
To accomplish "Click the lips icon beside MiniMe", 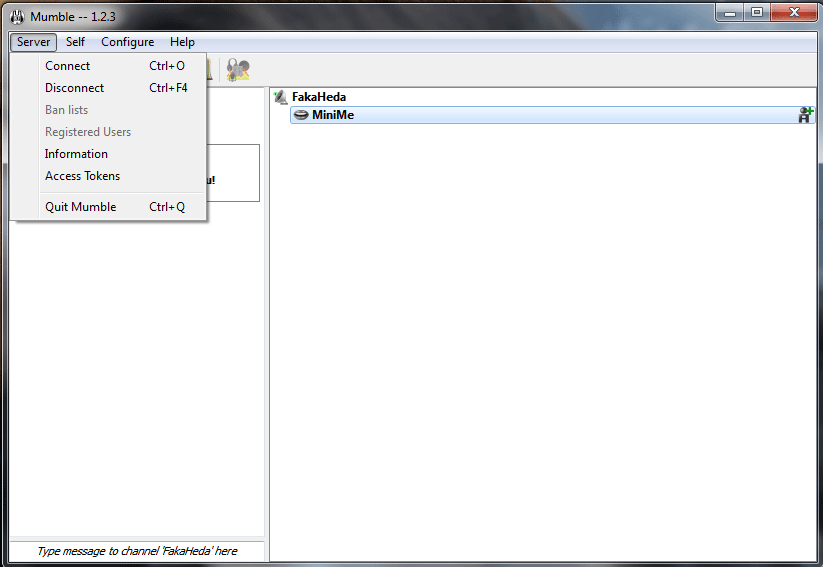I will [301, 115].
